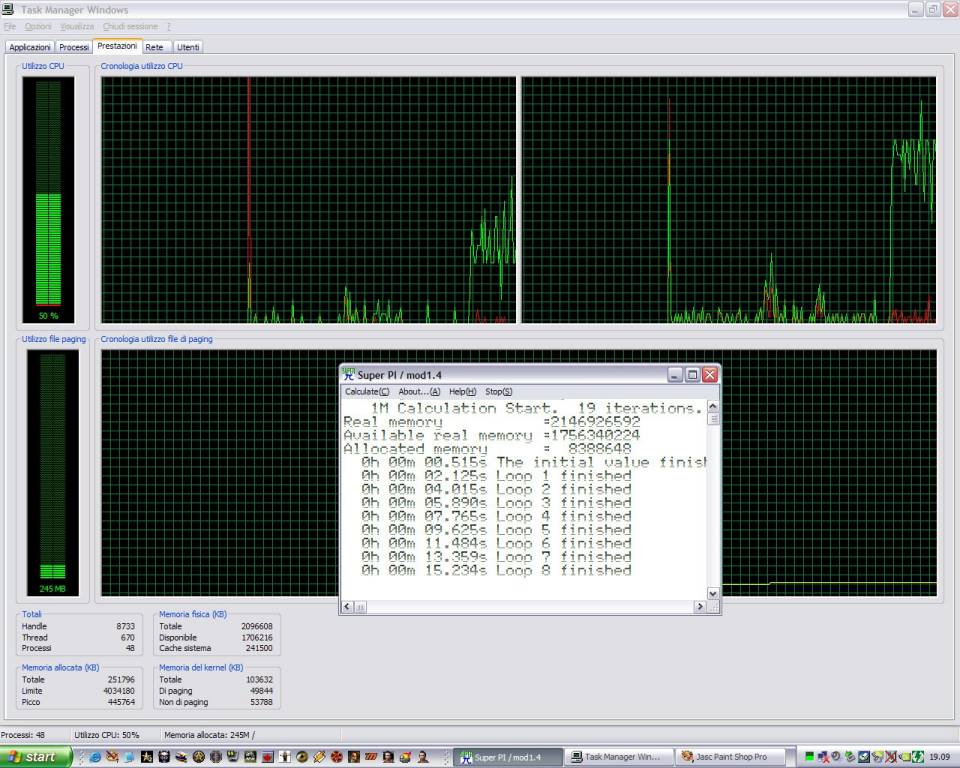Image resolution: width=960 pixels, height=768 pixels.
Task: Click the paging file 245 MB gauge
Action: [x=53, y=472]
